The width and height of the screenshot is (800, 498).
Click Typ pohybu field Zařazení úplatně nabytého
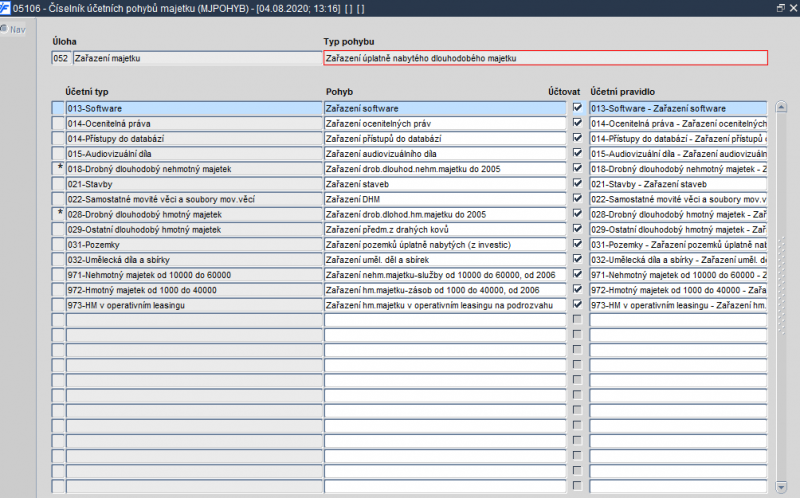(545, 58)
